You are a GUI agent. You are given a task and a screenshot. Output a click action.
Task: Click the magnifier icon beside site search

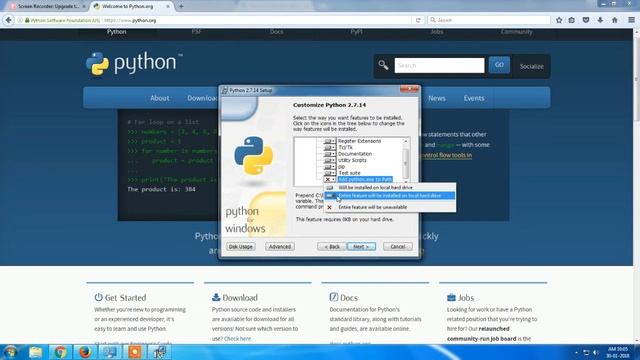pos(383,65)
